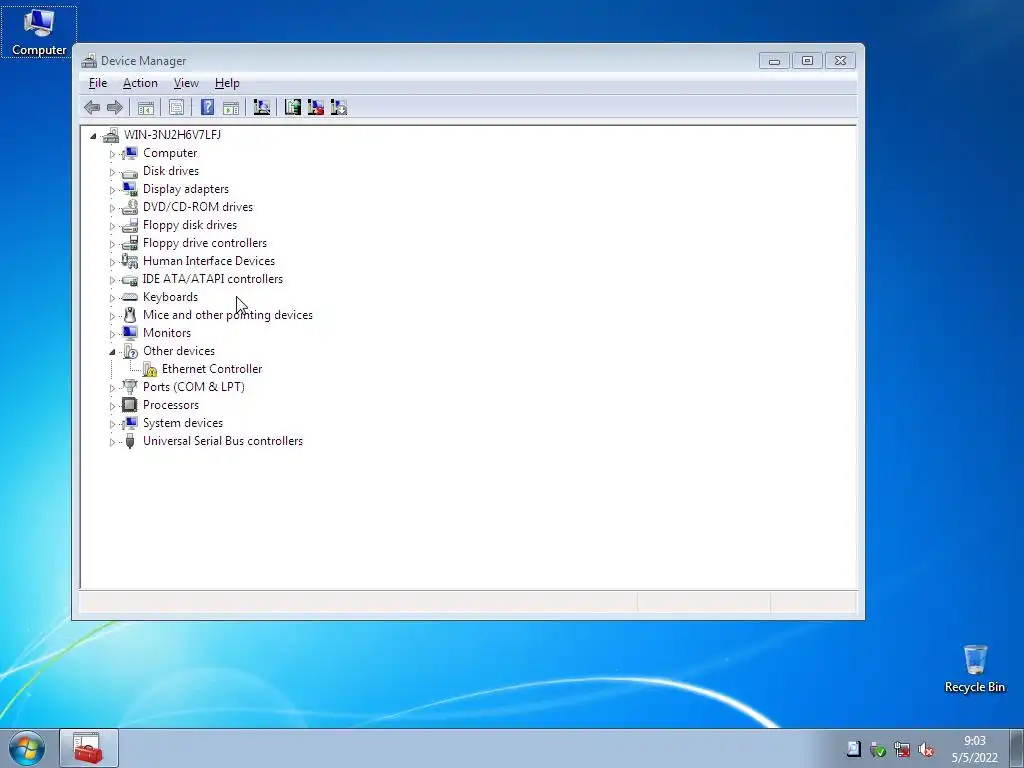Expand the Keyboards category arrow
This screenshot has height=768, width=1024.
(112, 298)
